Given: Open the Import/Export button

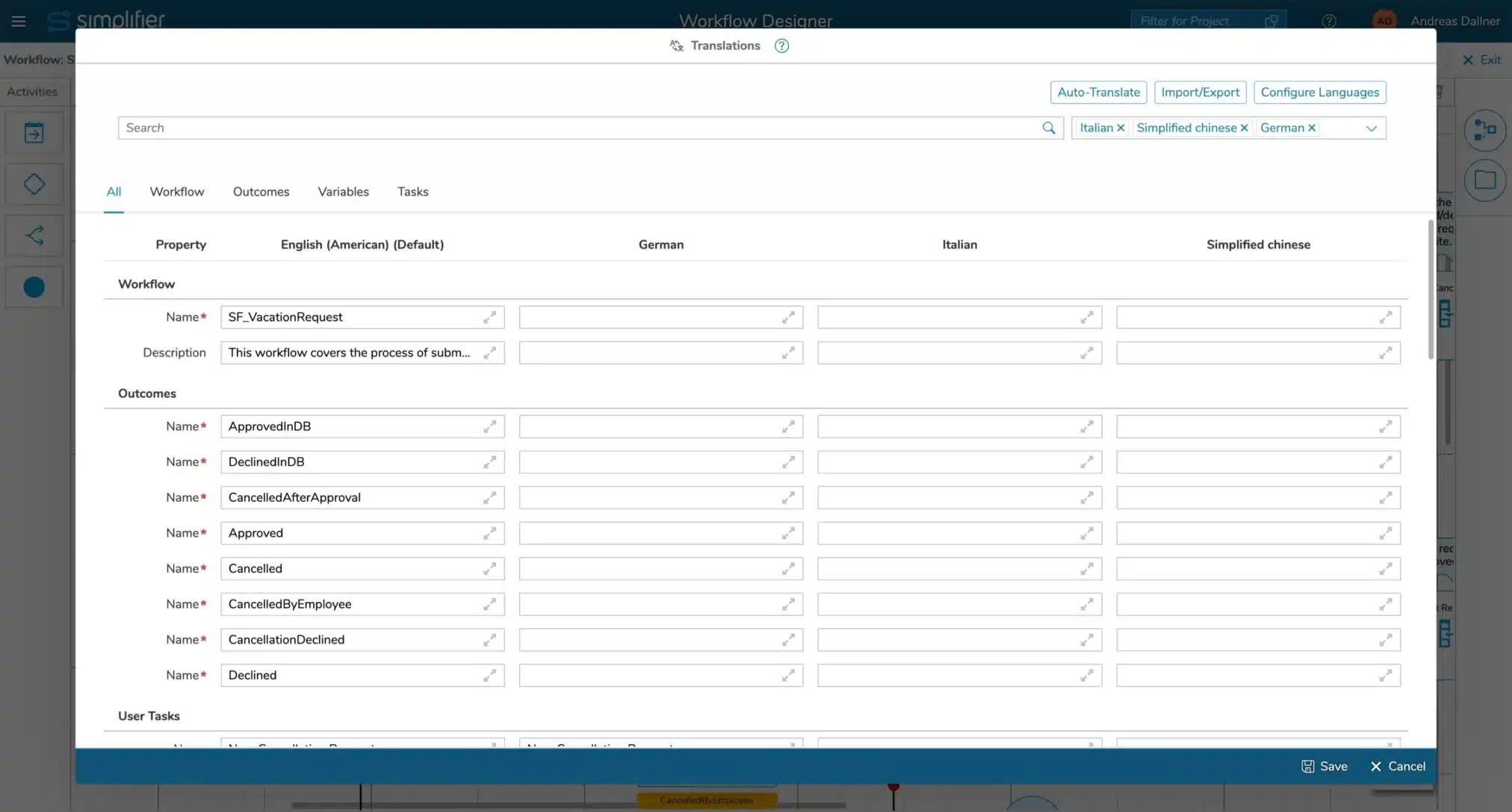Looking at the screenshot, I should (x=1200, y=93).
